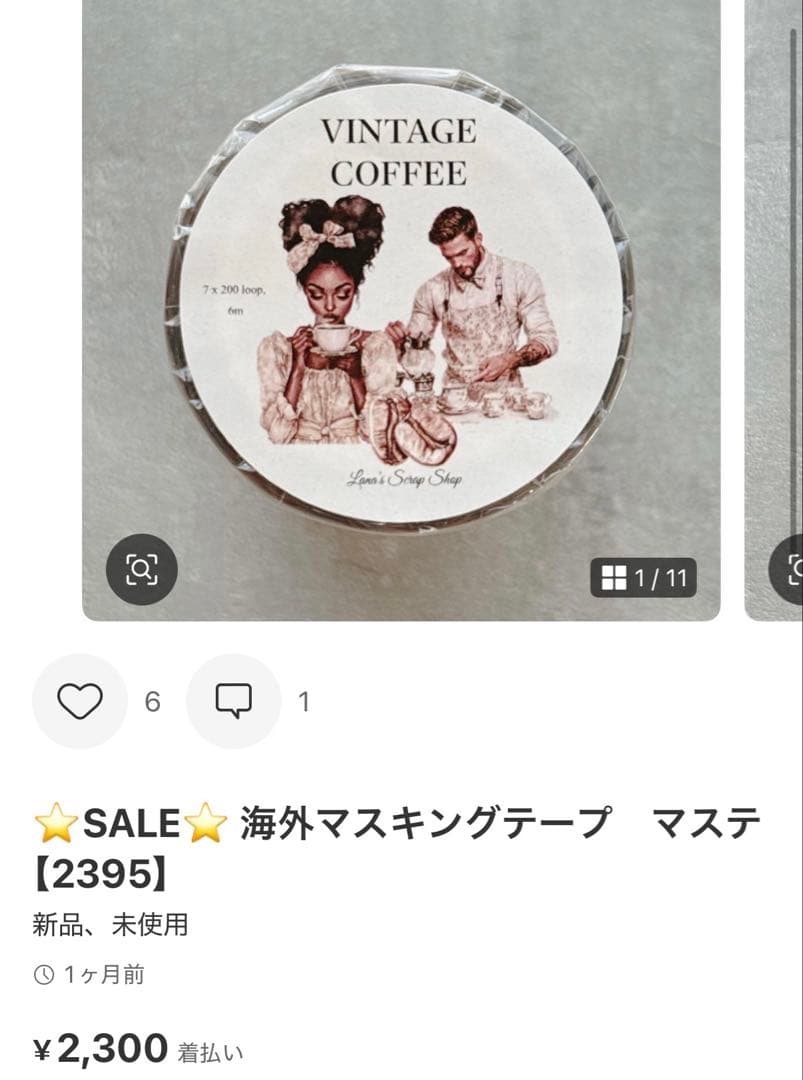Image resolution: width=803 pixels, height=1080 pixels.
Task: Click the star emoji after SALE
Action: 207,823
